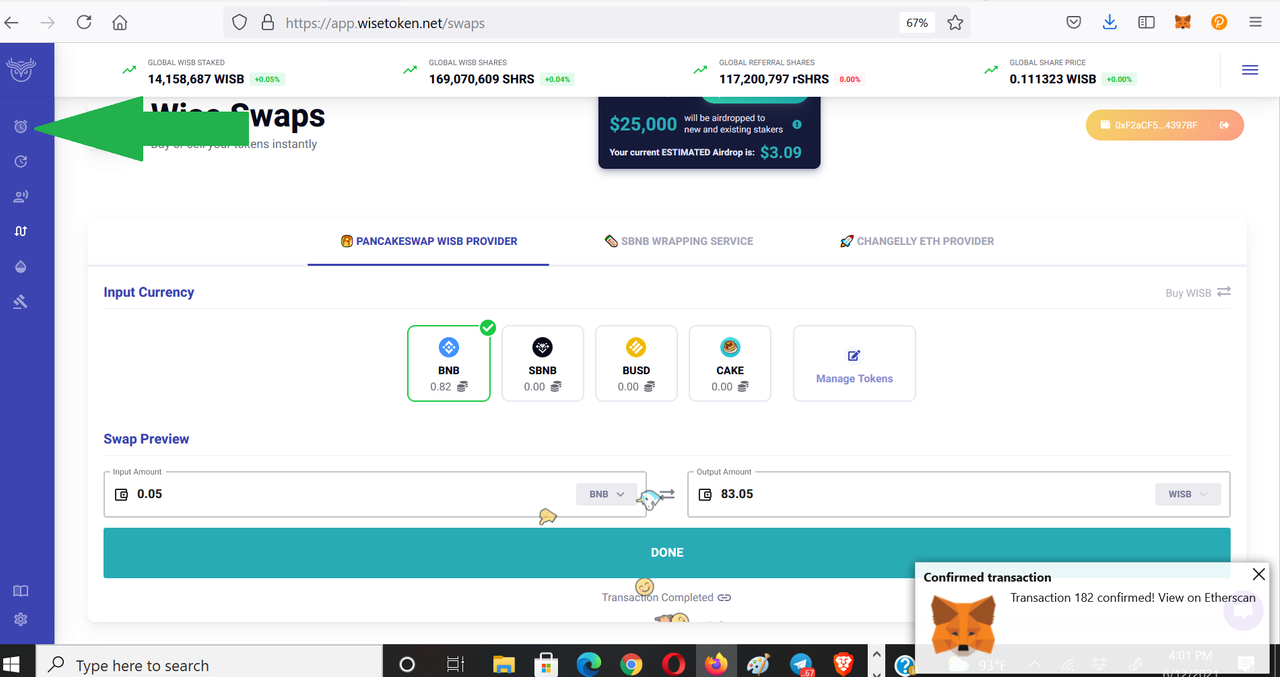The width and height of the screenshot is (1280, 677).
Task: Go back to the previous page
Action: (11, 22)
